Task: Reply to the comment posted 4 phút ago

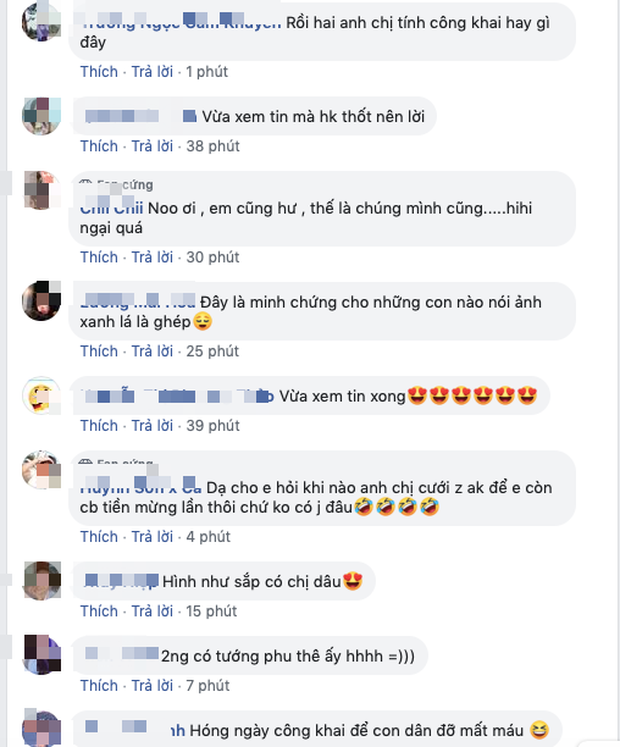Action: (x=152, y=536)
